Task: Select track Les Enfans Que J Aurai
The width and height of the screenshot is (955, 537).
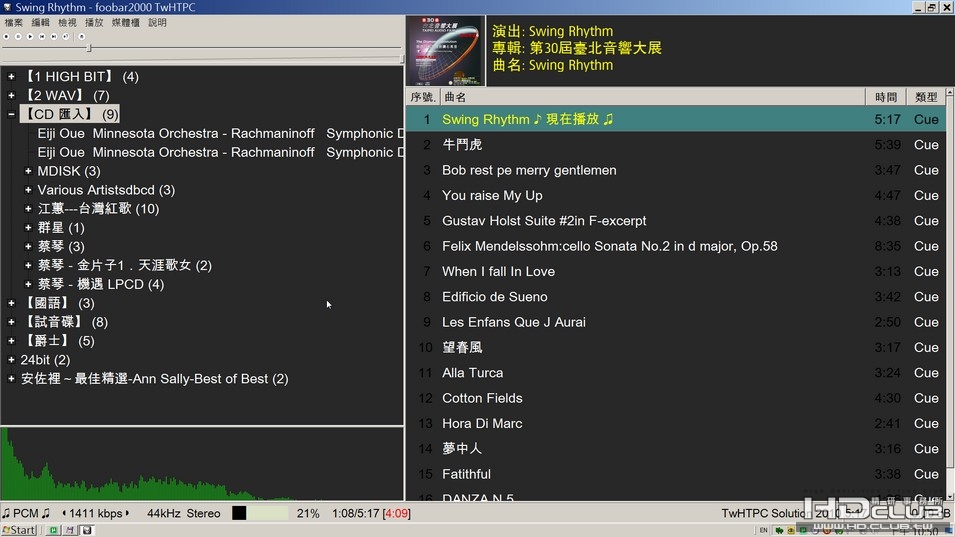Action: click(x=676, y=322)
